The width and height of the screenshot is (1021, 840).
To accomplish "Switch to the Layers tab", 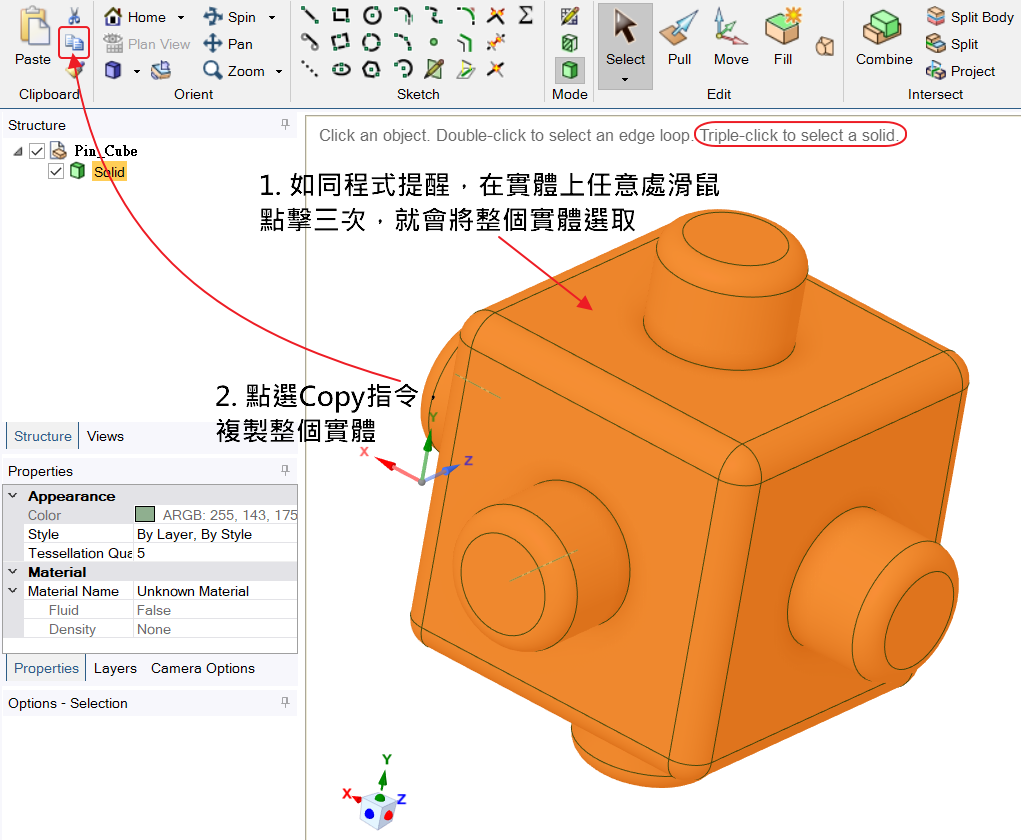I will pyautogui.click(x=115, y=669).
